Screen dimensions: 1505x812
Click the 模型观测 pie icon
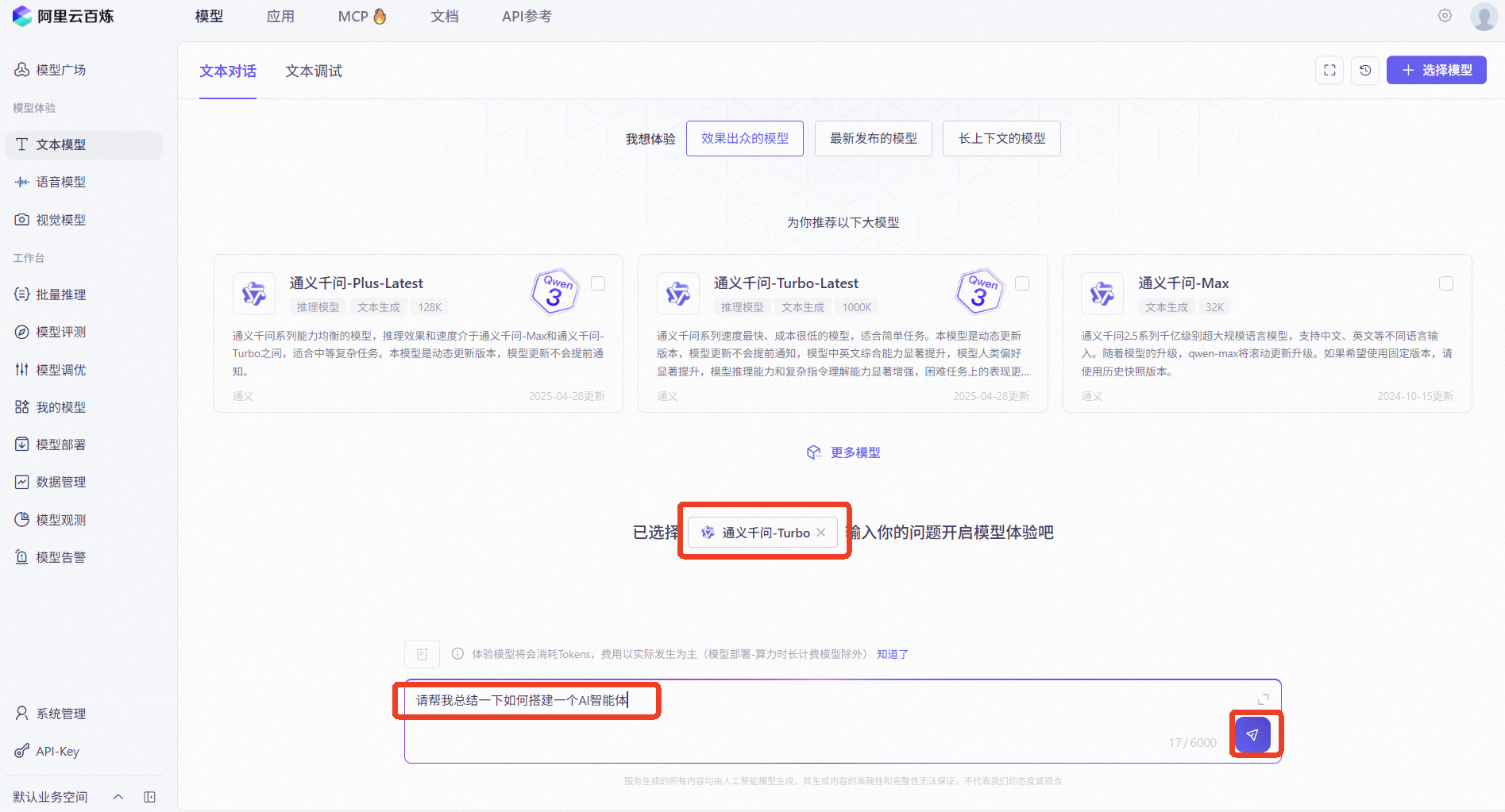click(x=21, y=520)
